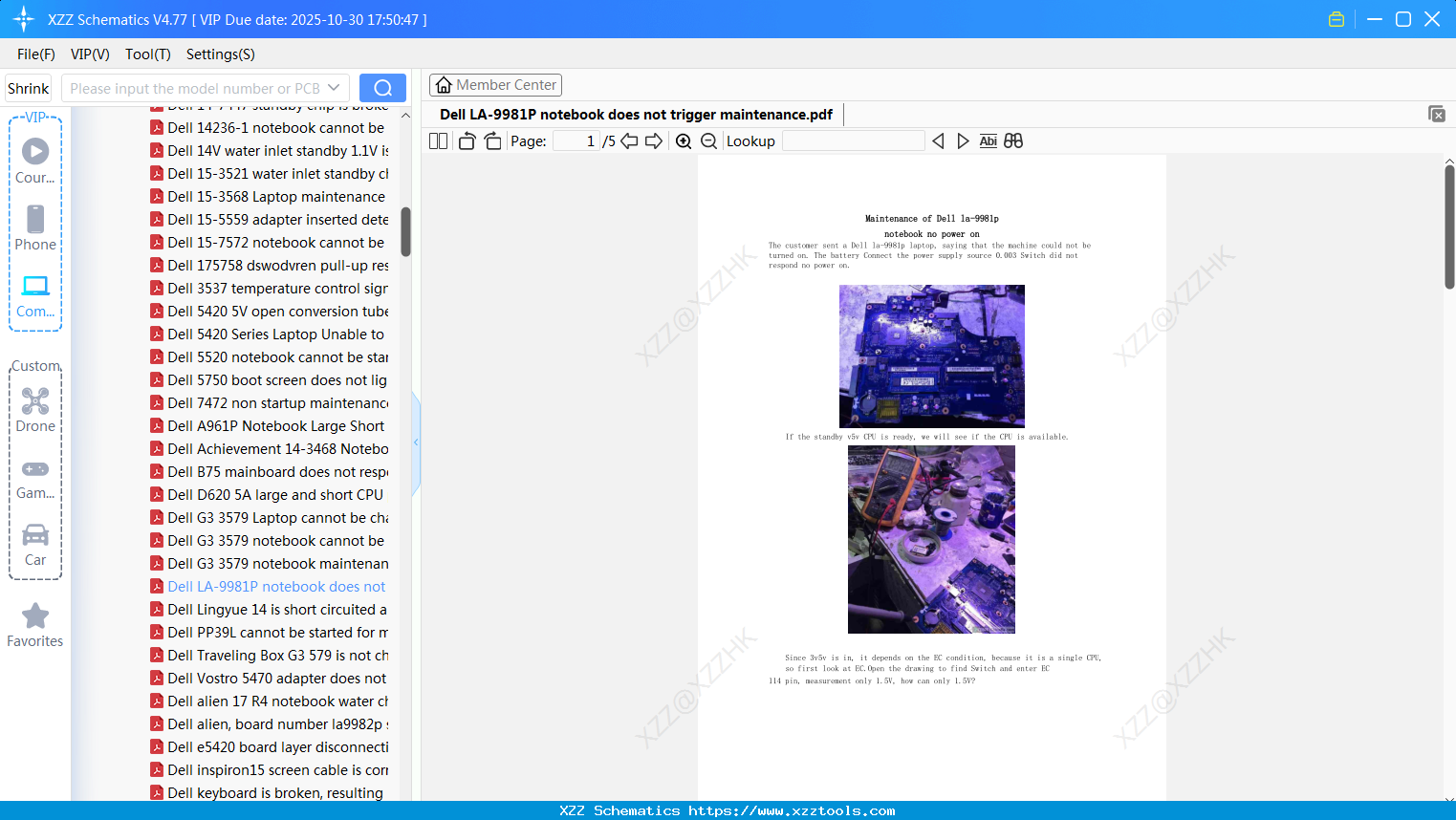Collapse the file list panel handle
This screenshot has width=1456, height=820.
pos(416,442)
